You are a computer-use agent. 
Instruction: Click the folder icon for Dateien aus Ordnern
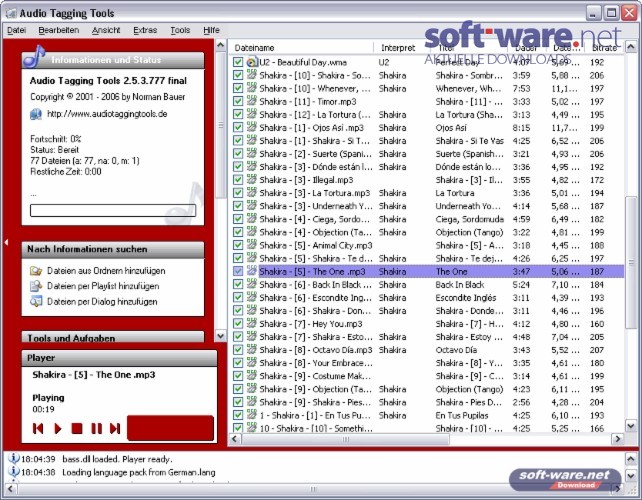coord(36,271)
